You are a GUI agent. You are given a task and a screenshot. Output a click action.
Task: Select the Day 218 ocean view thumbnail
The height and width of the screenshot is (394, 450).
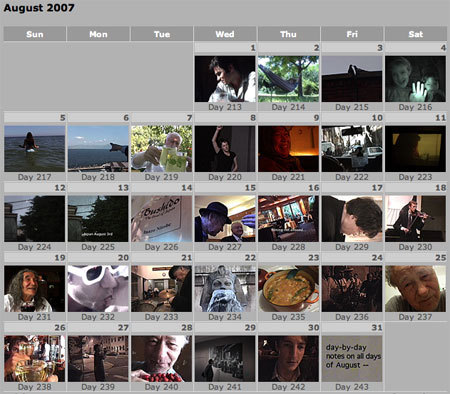98,149
